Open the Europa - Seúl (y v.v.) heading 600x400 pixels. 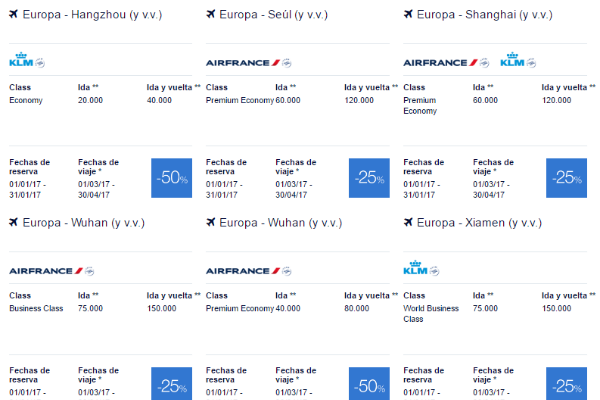click(x=274, y=15)
